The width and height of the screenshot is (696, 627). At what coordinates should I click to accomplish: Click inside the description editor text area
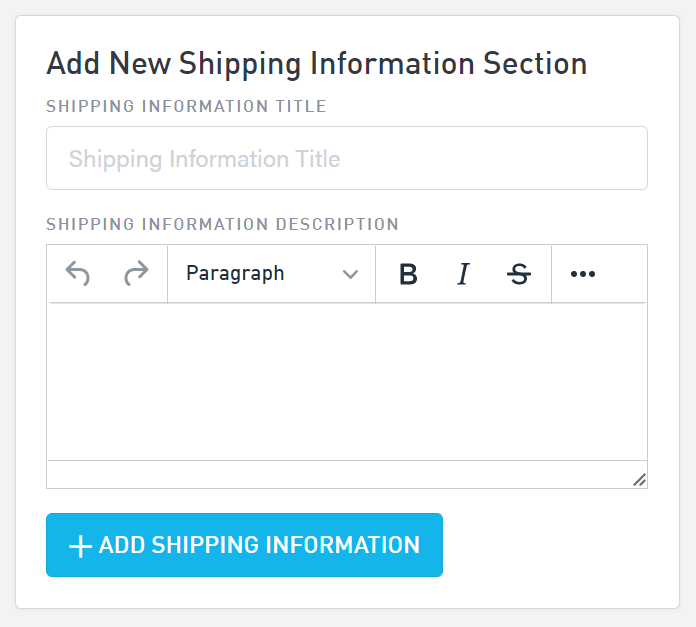[346, 380]
